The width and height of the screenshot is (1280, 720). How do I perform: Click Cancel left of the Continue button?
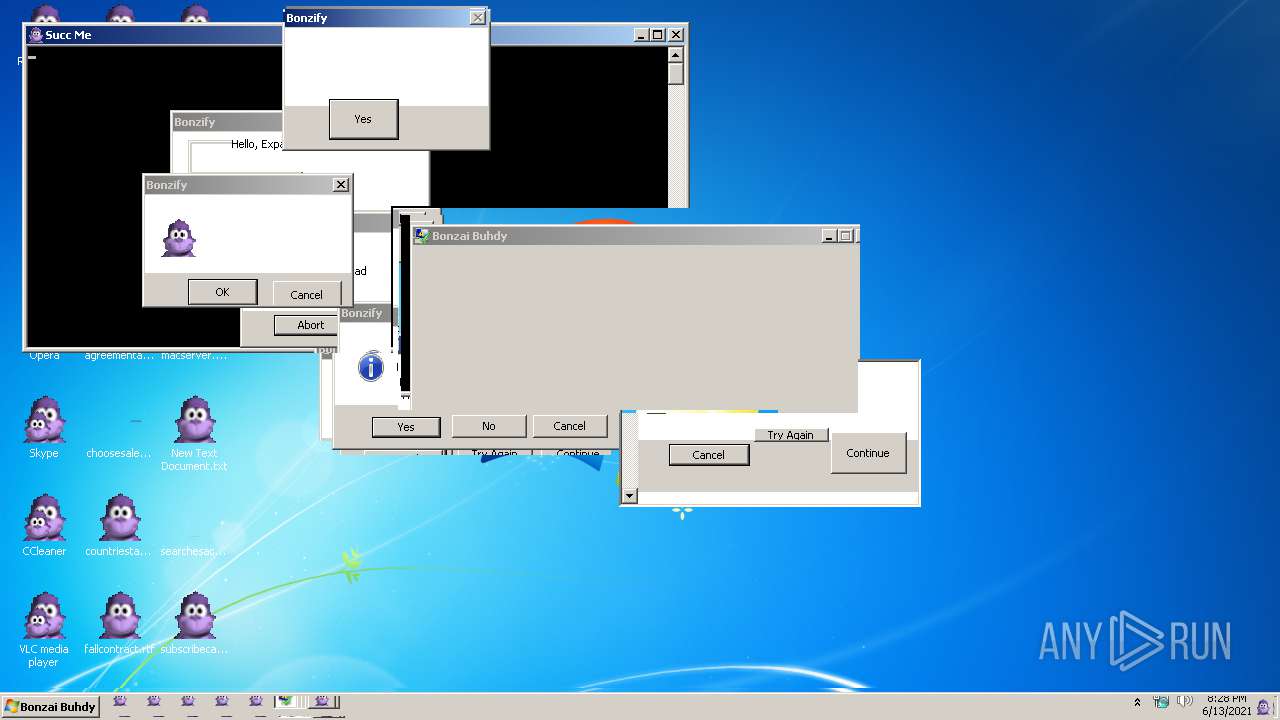(x=708, y=455)
